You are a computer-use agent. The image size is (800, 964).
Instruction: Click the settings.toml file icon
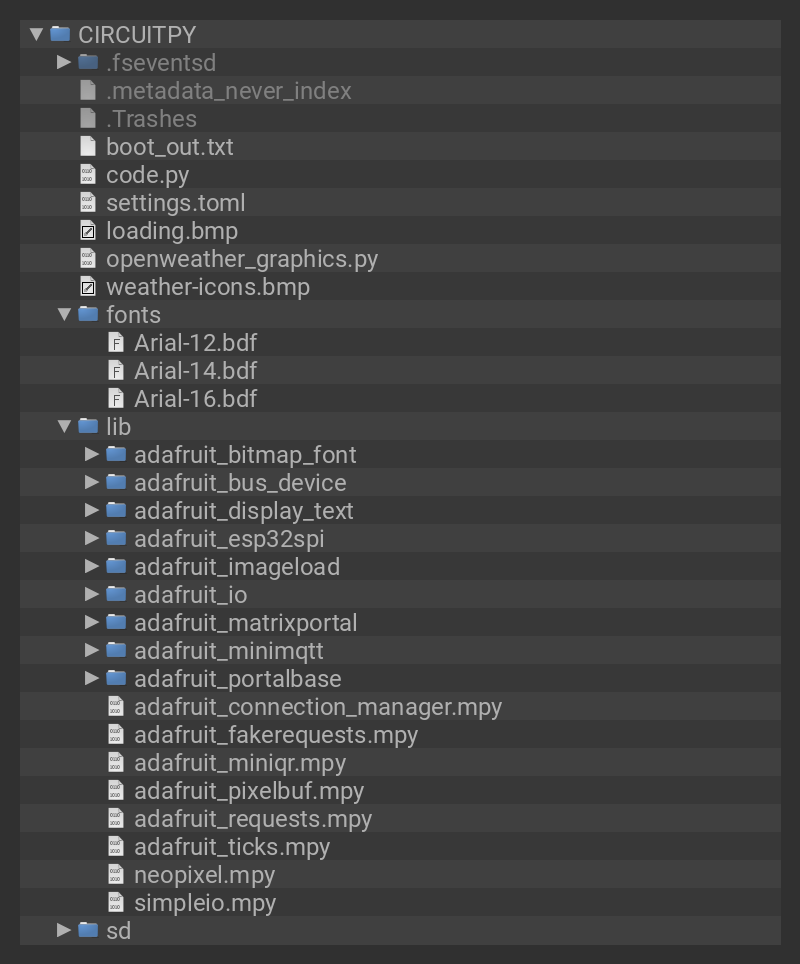tap(88, 203)
